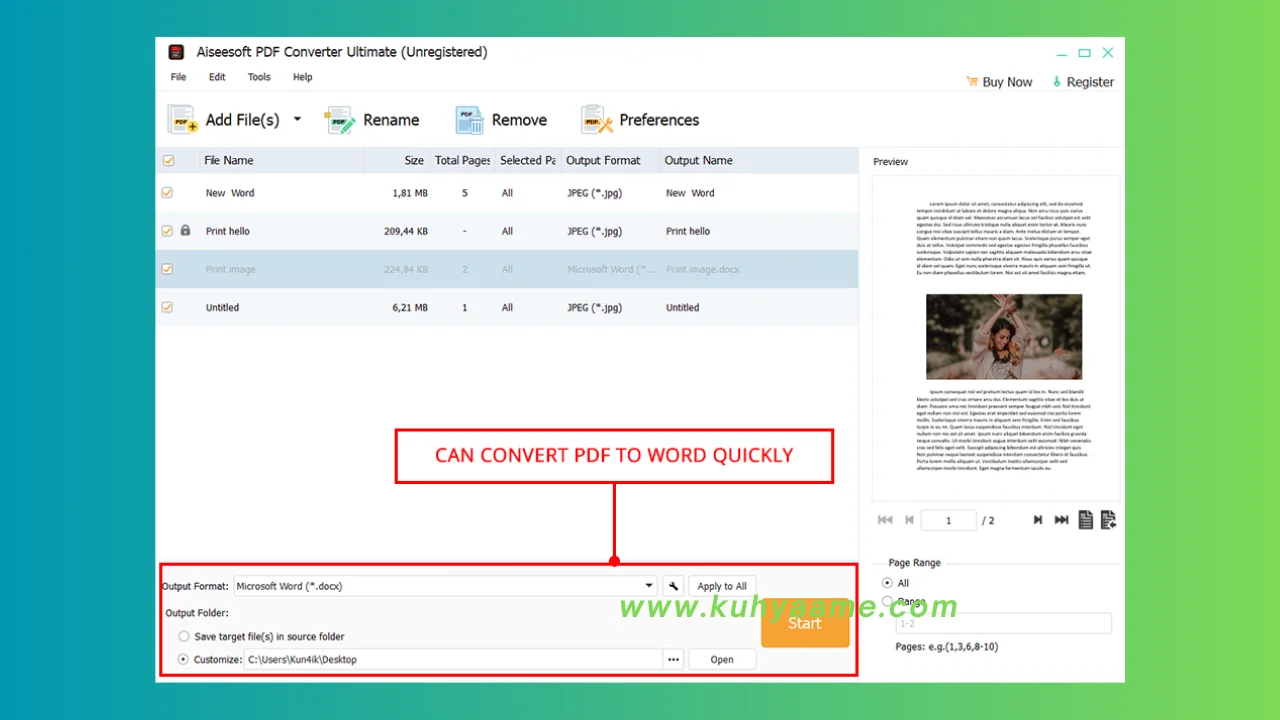This screenshot has height=720, width=1280.
Task: Browse output folder with ellipsis button
Action: [x=673, y=659]
